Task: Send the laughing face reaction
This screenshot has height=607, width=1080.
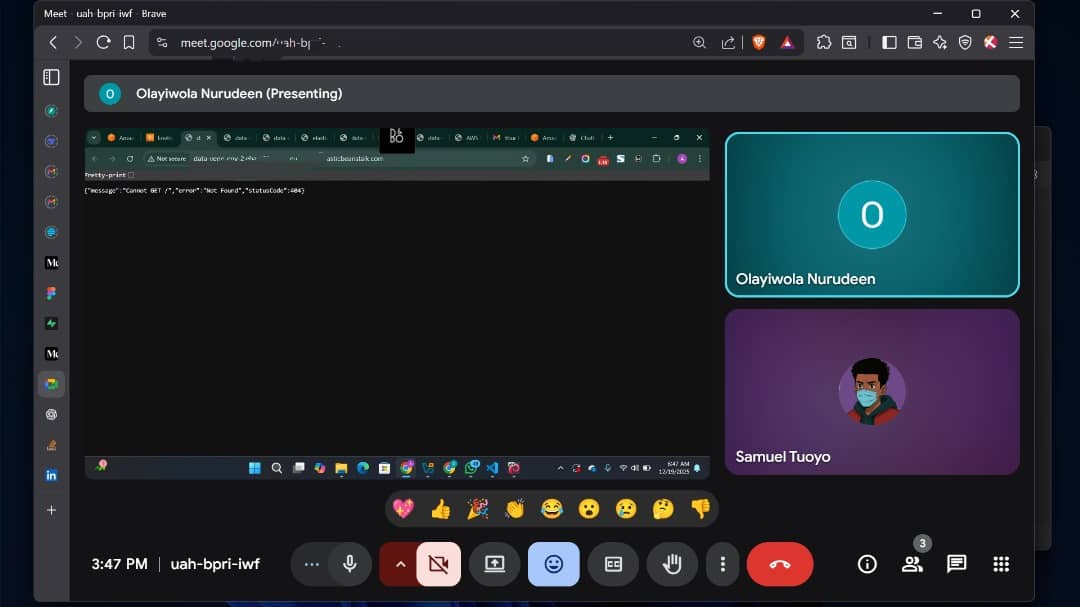Action: [552, 509]
